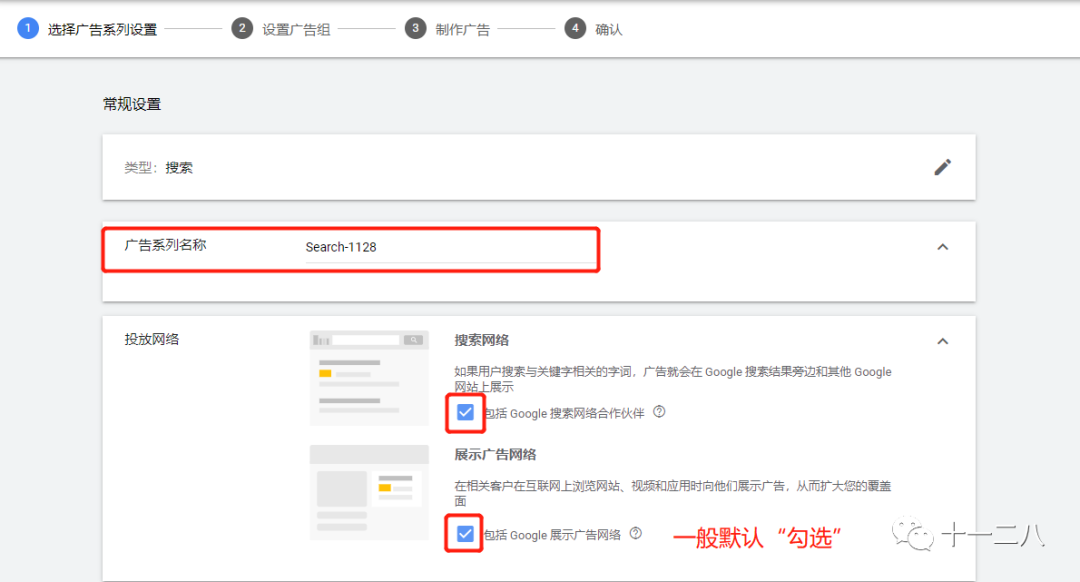The image size is (1080, 582).
Task: Click the 常规设置 heading
Action: 132,104
